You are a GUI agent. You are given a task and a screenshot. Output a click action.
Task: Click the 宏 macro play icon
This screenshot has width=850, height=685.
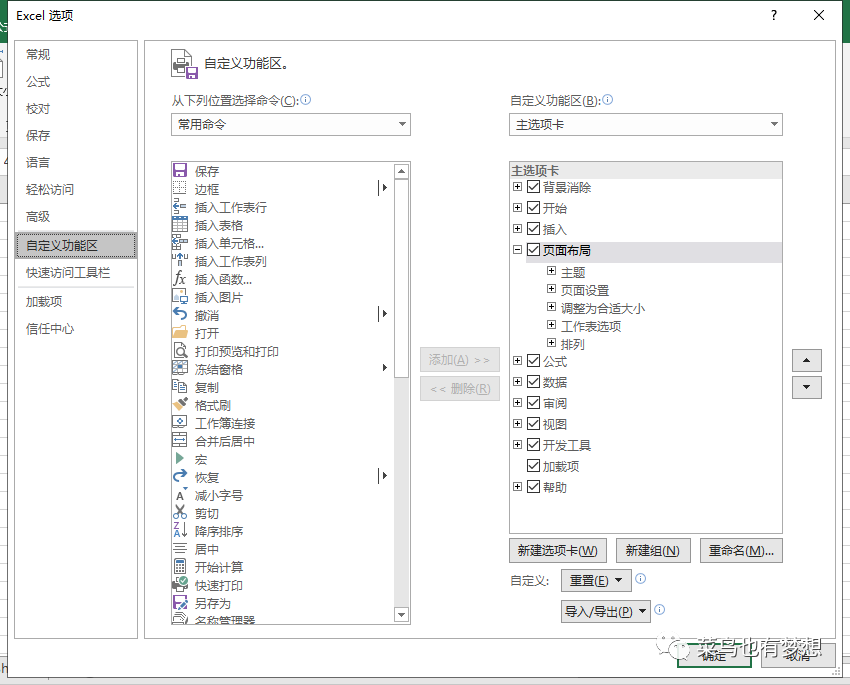click(x=180, y=458)
